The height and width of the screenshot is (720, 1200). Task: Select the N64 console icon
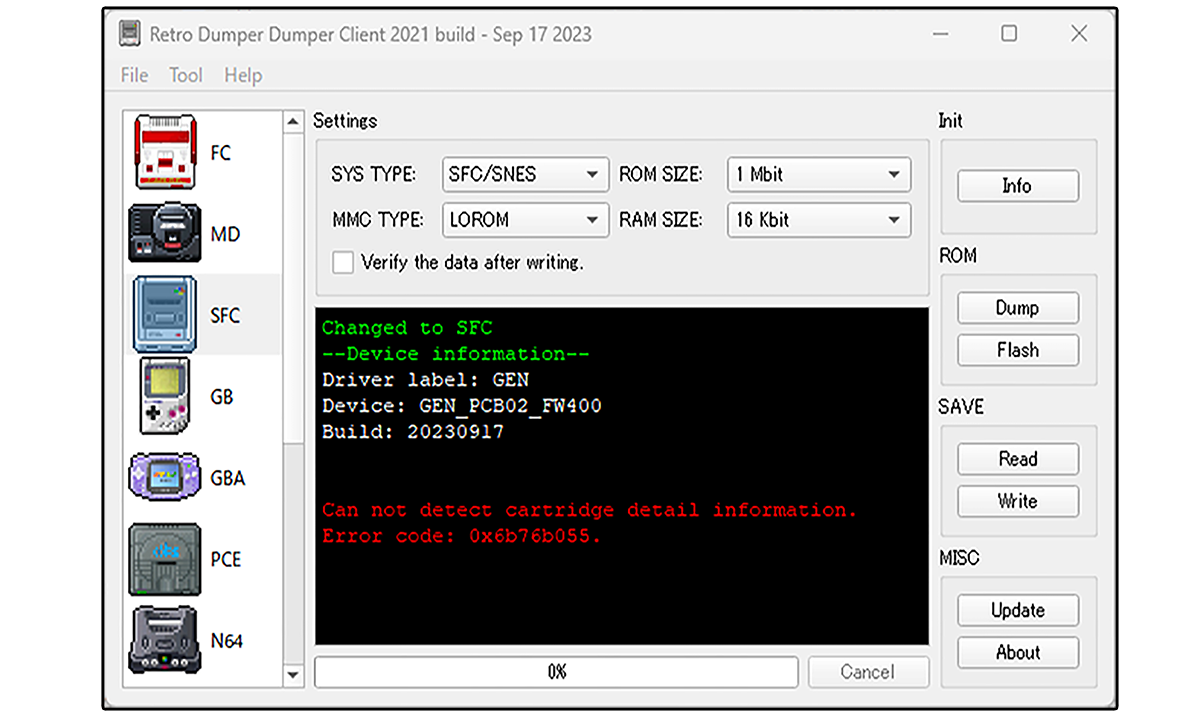tap(165, 640)
